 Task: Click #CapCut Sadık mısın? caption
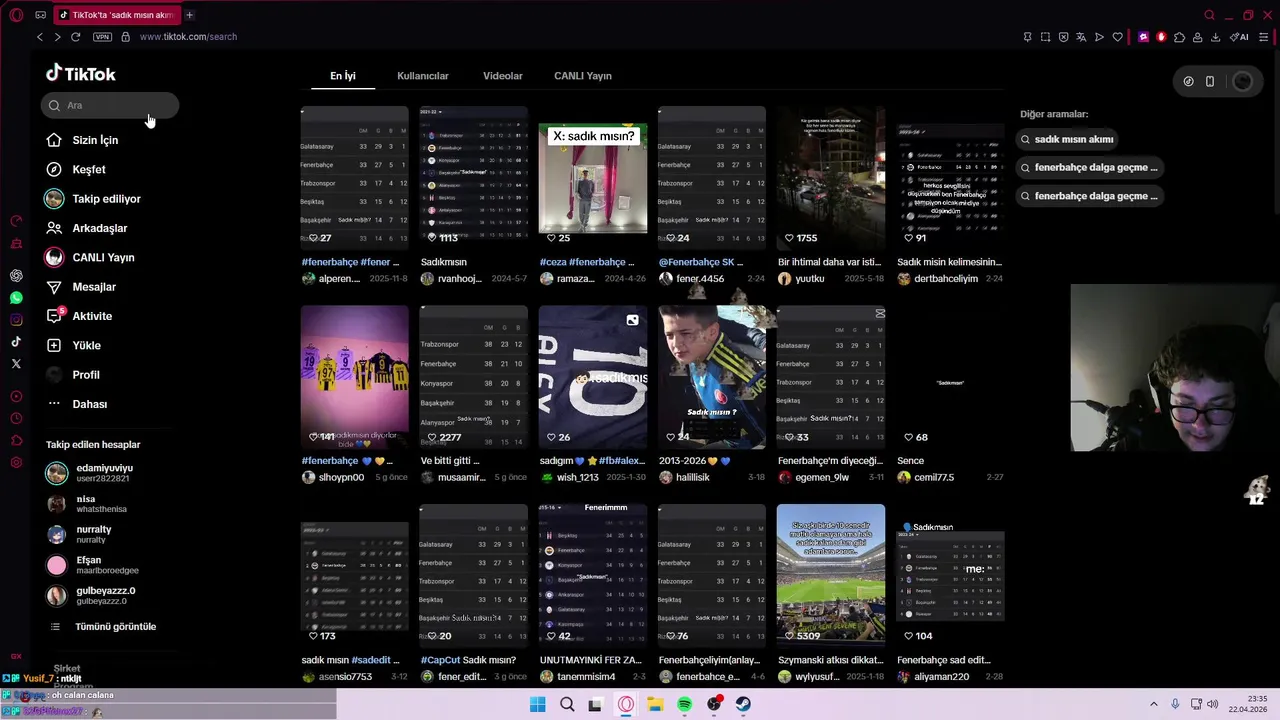(469, 661)
